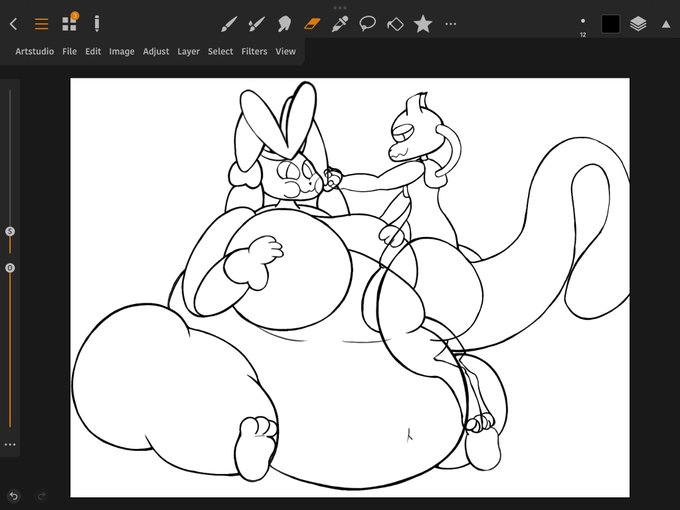Select the Lasso selection tool

coord(367,23)
